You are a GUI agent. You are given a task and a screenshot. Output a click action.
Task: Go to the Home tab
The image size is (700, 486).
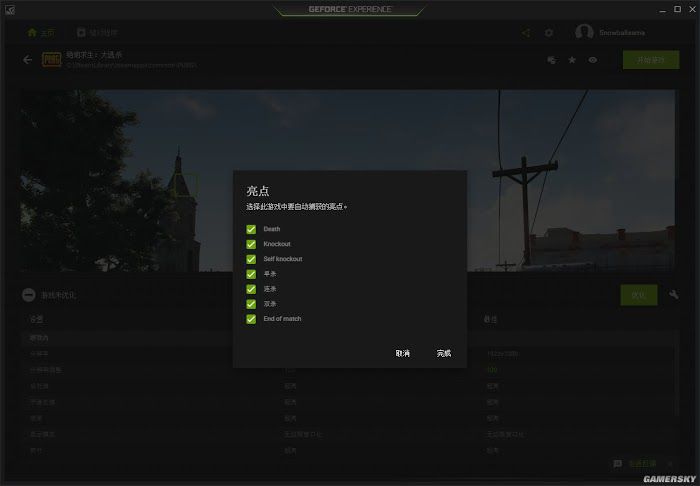[41, 33]
